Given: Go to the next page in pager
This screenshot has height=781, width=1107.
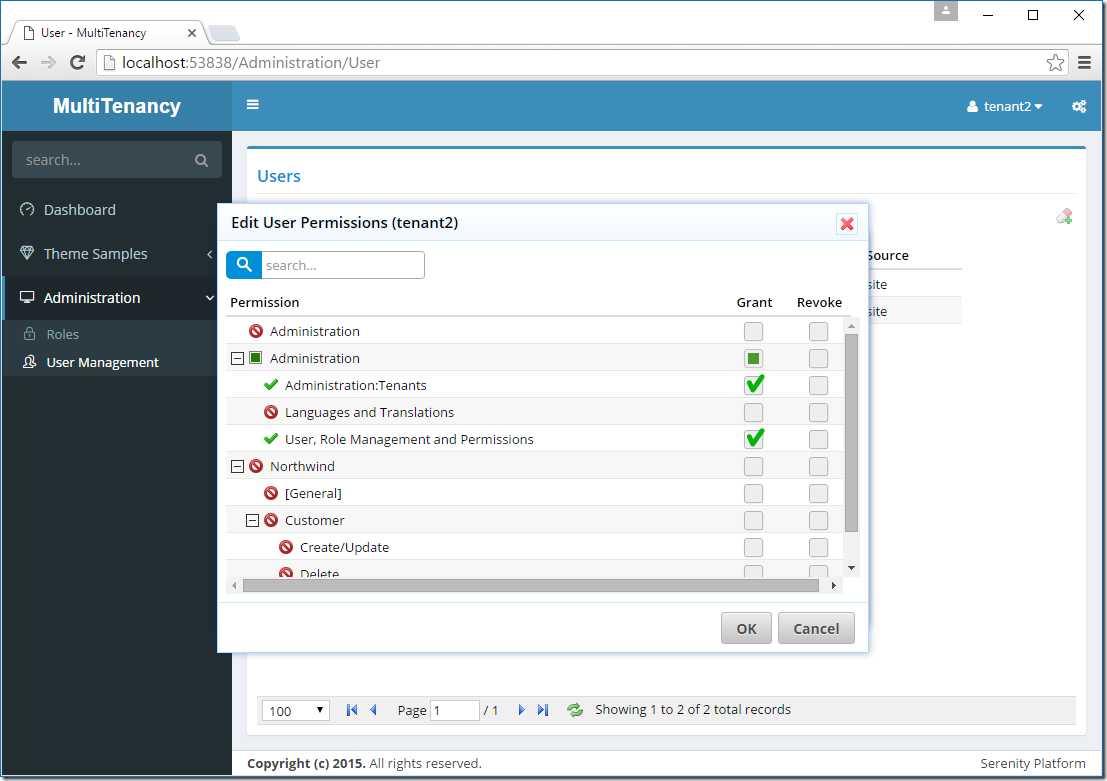Looking at the screenshot, I should 521,710.
